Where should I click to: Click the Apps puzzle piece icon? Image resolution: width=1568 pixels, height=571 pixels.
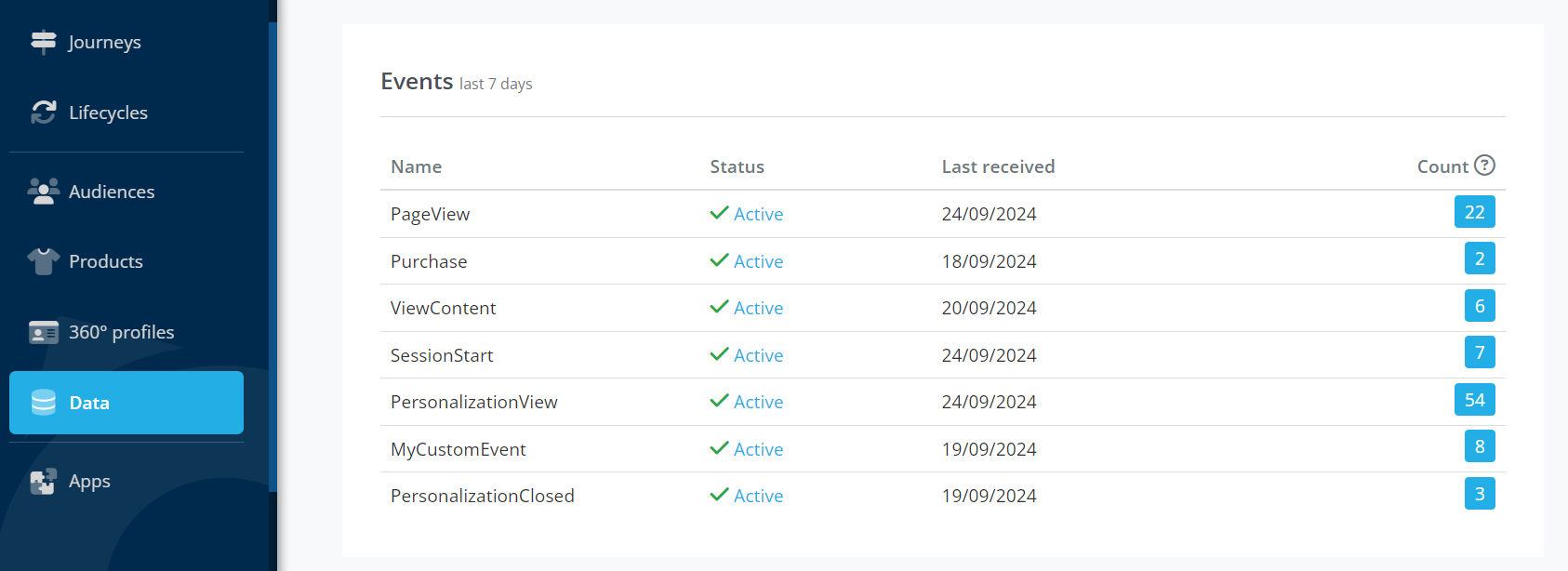(x=44, y=481)
